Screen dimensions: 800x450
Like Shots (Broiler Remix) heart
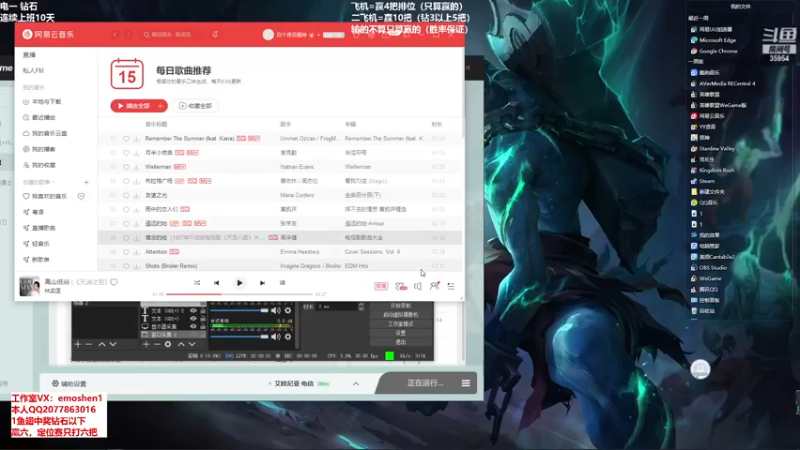(126, 266)
